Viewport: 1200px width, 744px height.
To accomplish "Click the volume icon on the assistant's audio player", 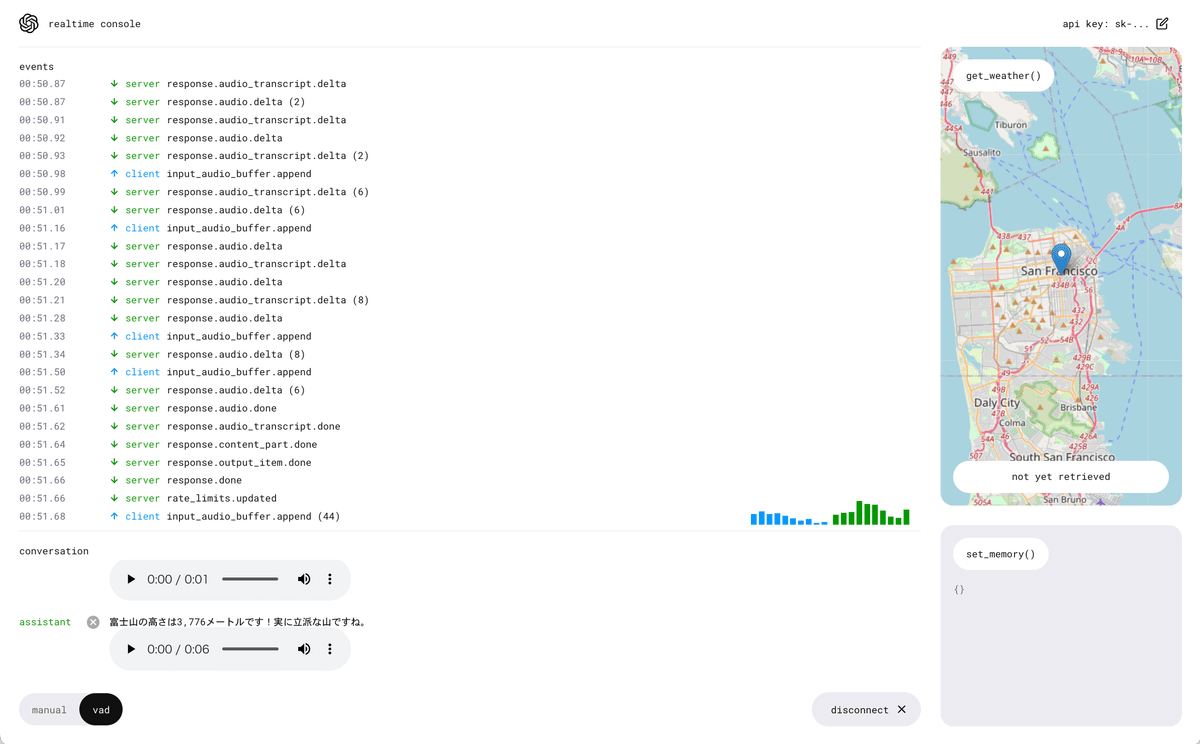I will [304, 649].
